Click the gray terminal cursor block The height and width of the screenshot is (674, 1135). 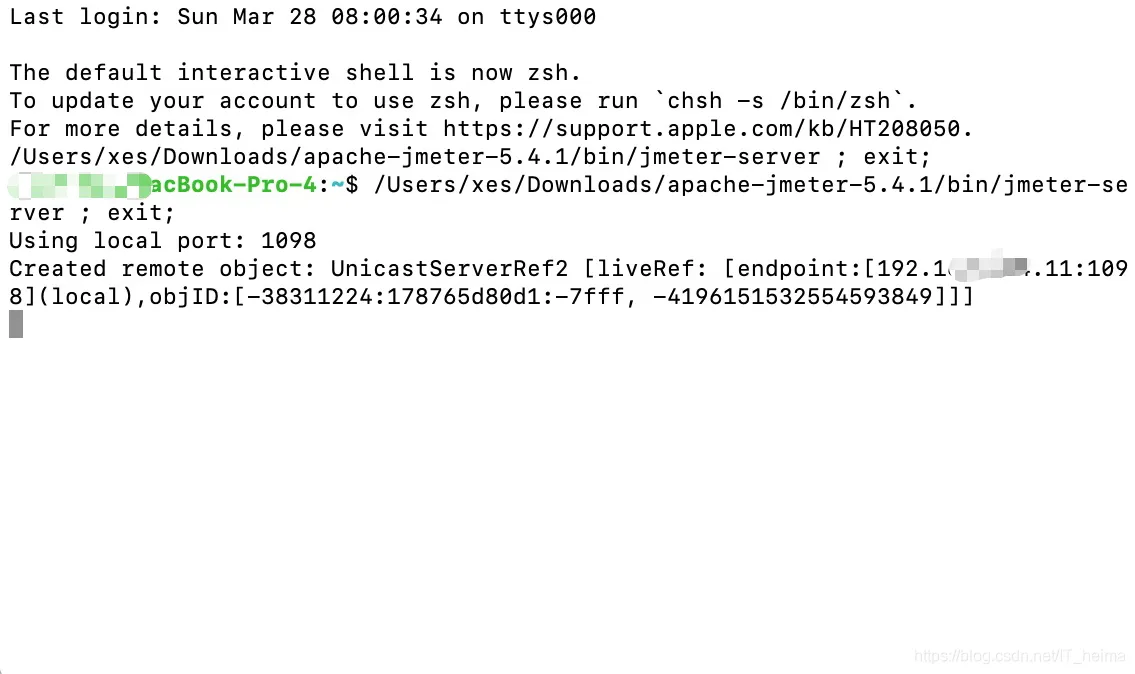click(x=16, y=324)
